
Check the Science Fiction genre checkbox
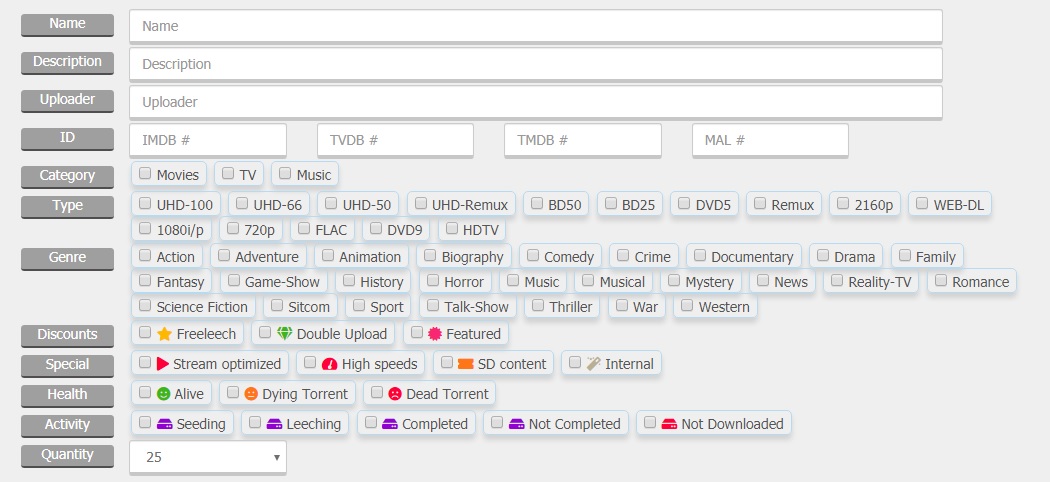pyautogui.click(x=145, y=305)
